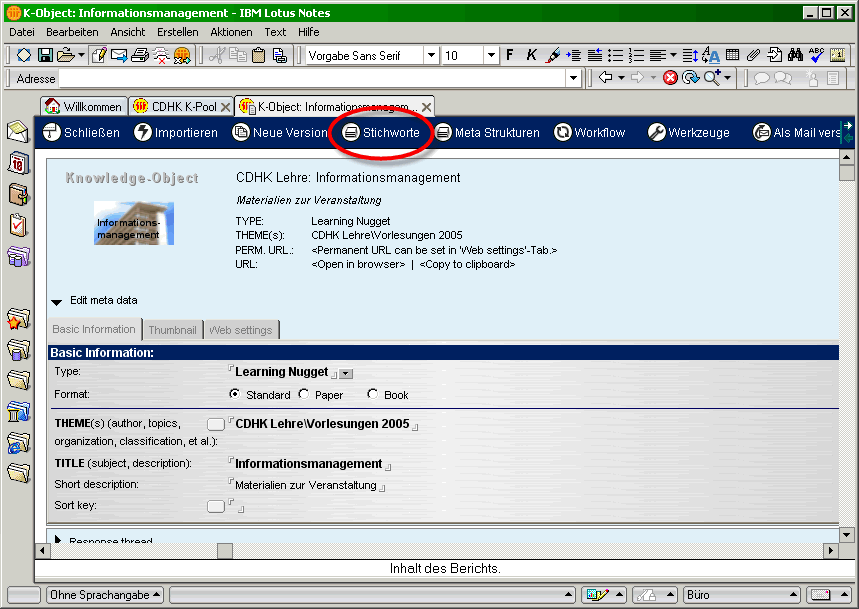859x609 pixels.
Task: Click the open folder toolbar icon
Action: (66, 55)
